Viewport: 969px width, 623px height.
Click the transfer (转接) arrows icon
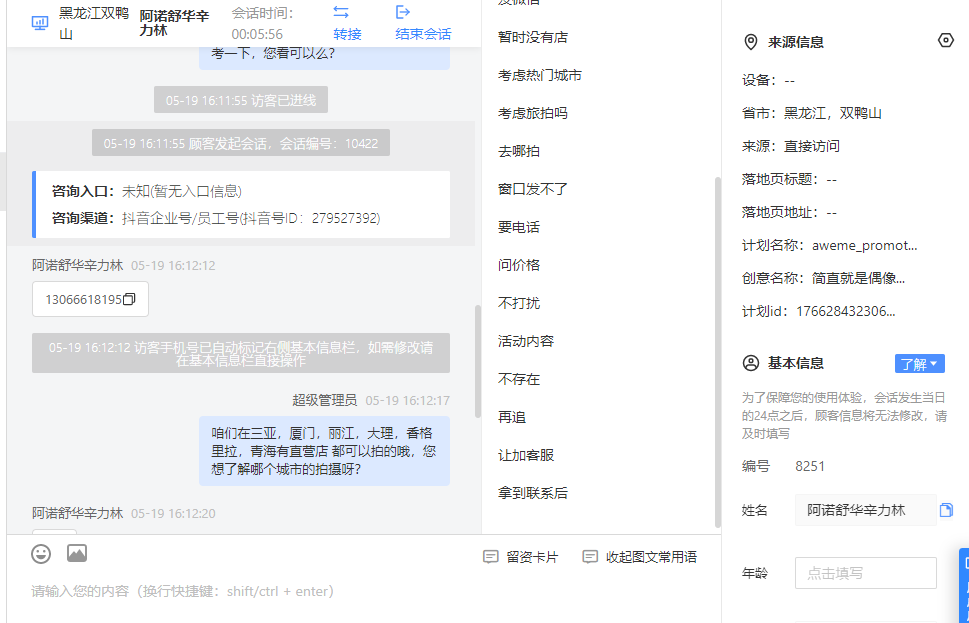(341, 12)
